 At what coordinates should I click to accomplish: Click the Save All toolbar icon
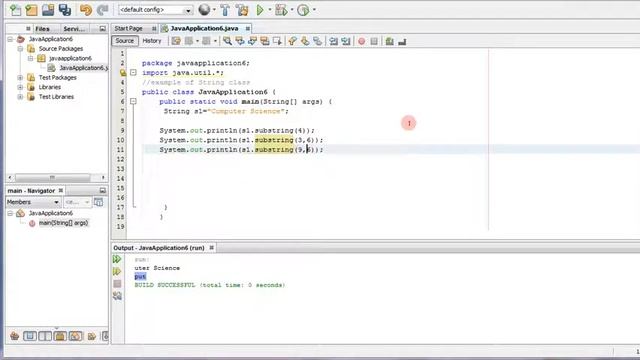[x=64, y=10]
